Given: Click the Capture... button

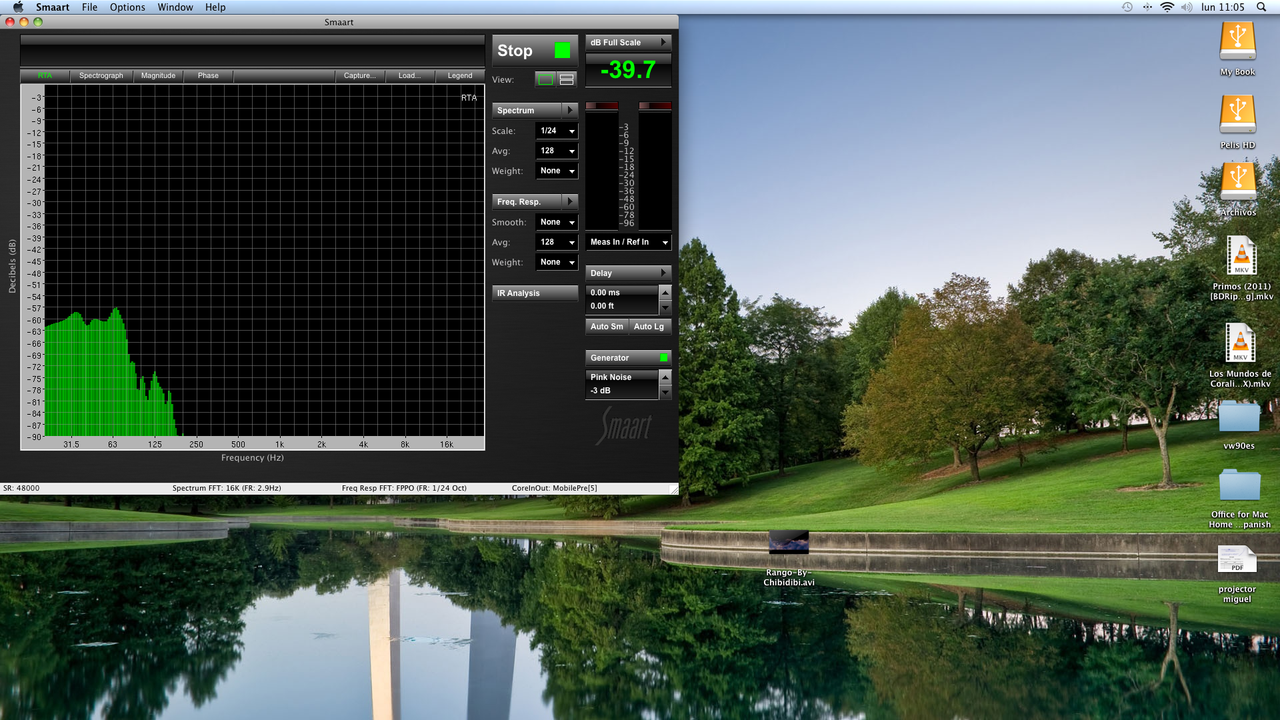Looking at the screenshot, I should [360, 75].
